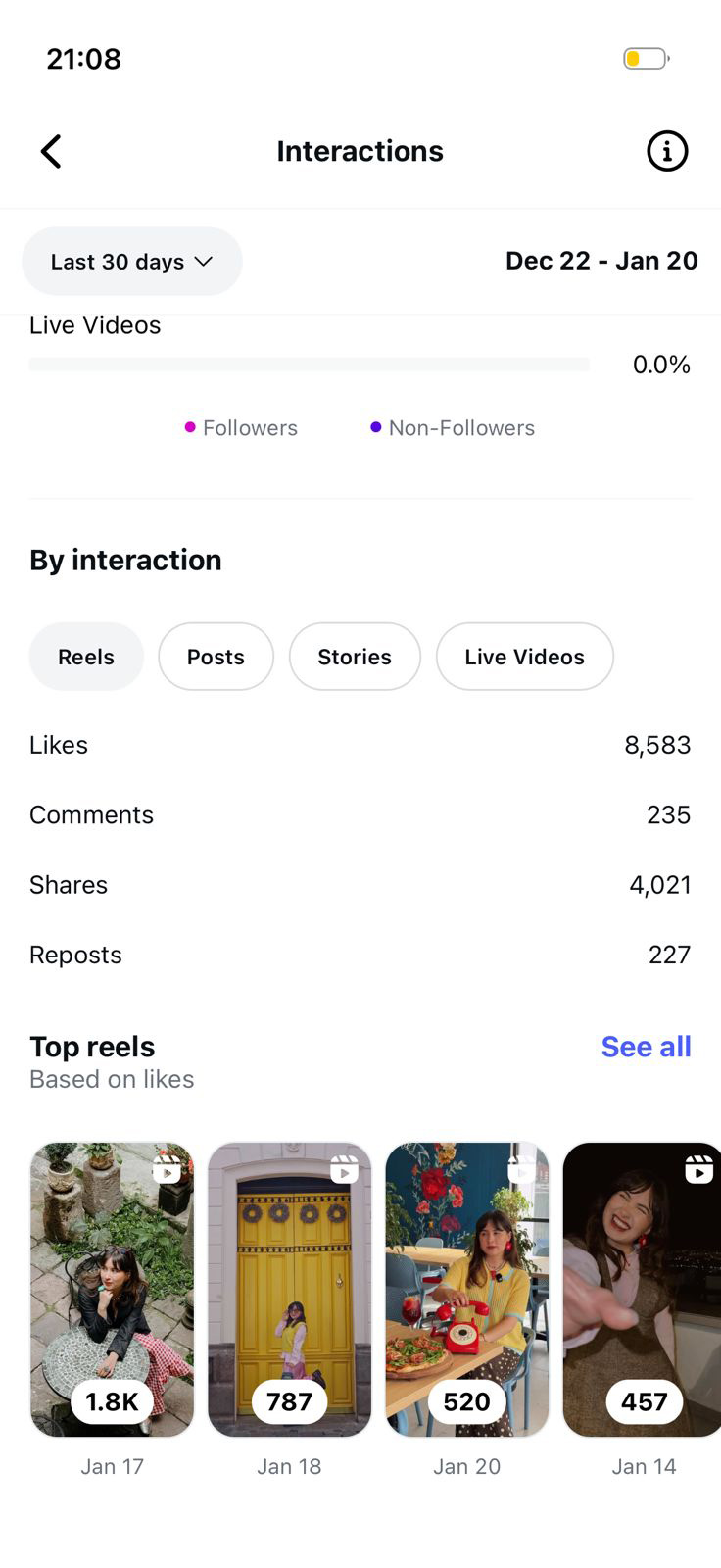Switch to the Stories tab
721x1568 pixels.
[x=355, y=657]
